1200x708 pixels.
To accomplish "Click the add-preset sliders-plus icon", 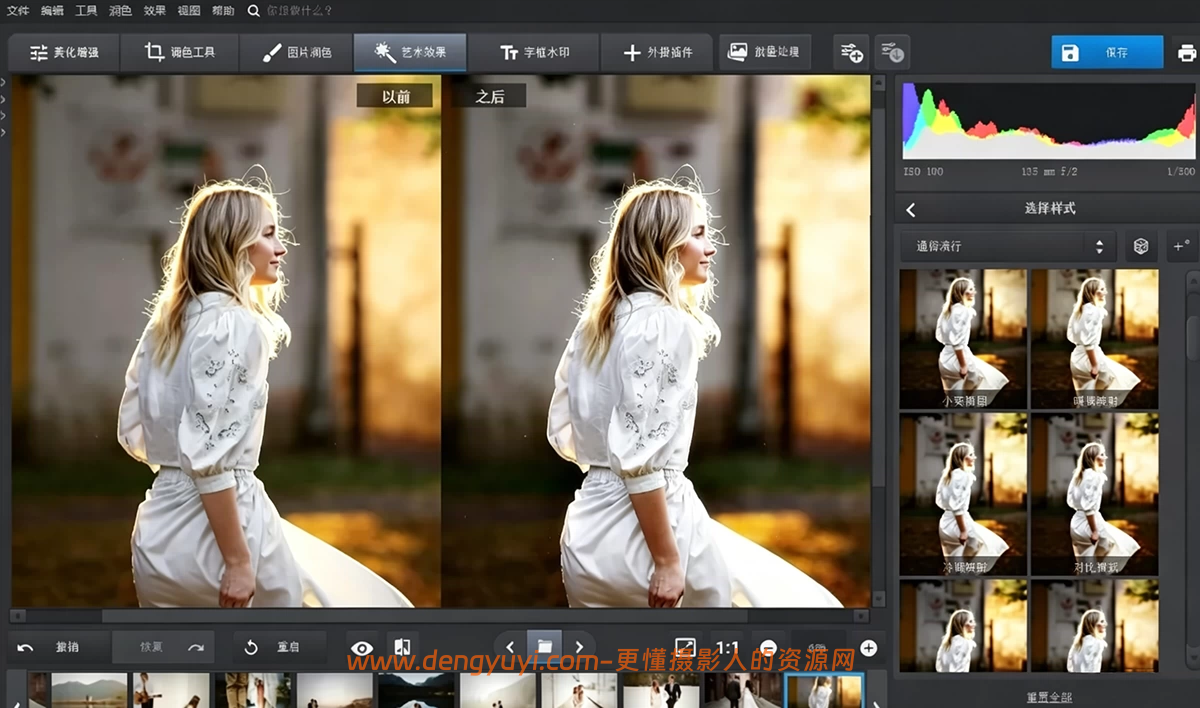I will (851, 52).
